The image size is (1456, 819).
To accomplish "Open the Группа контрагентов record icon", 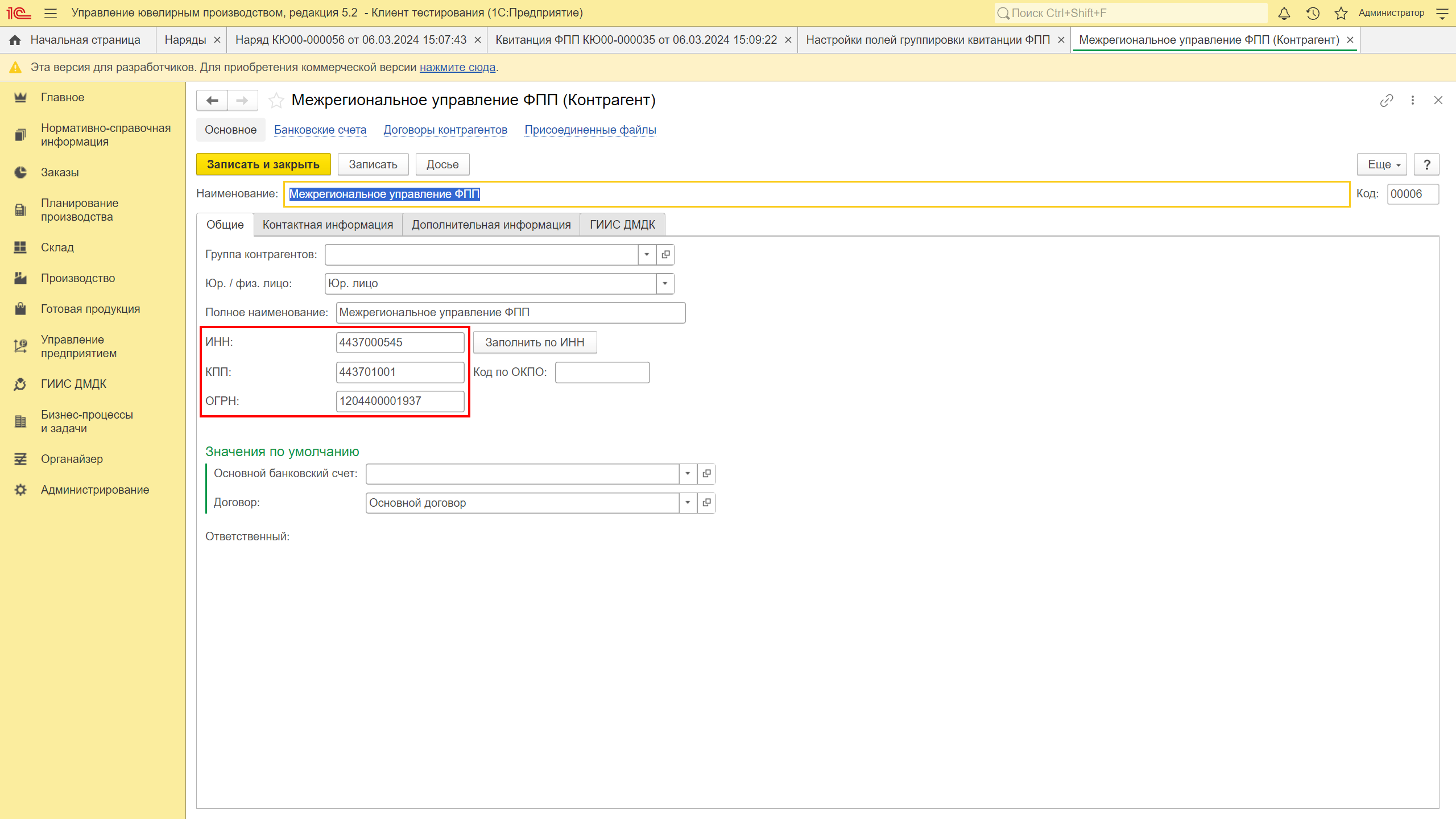I will coord(665,255).
